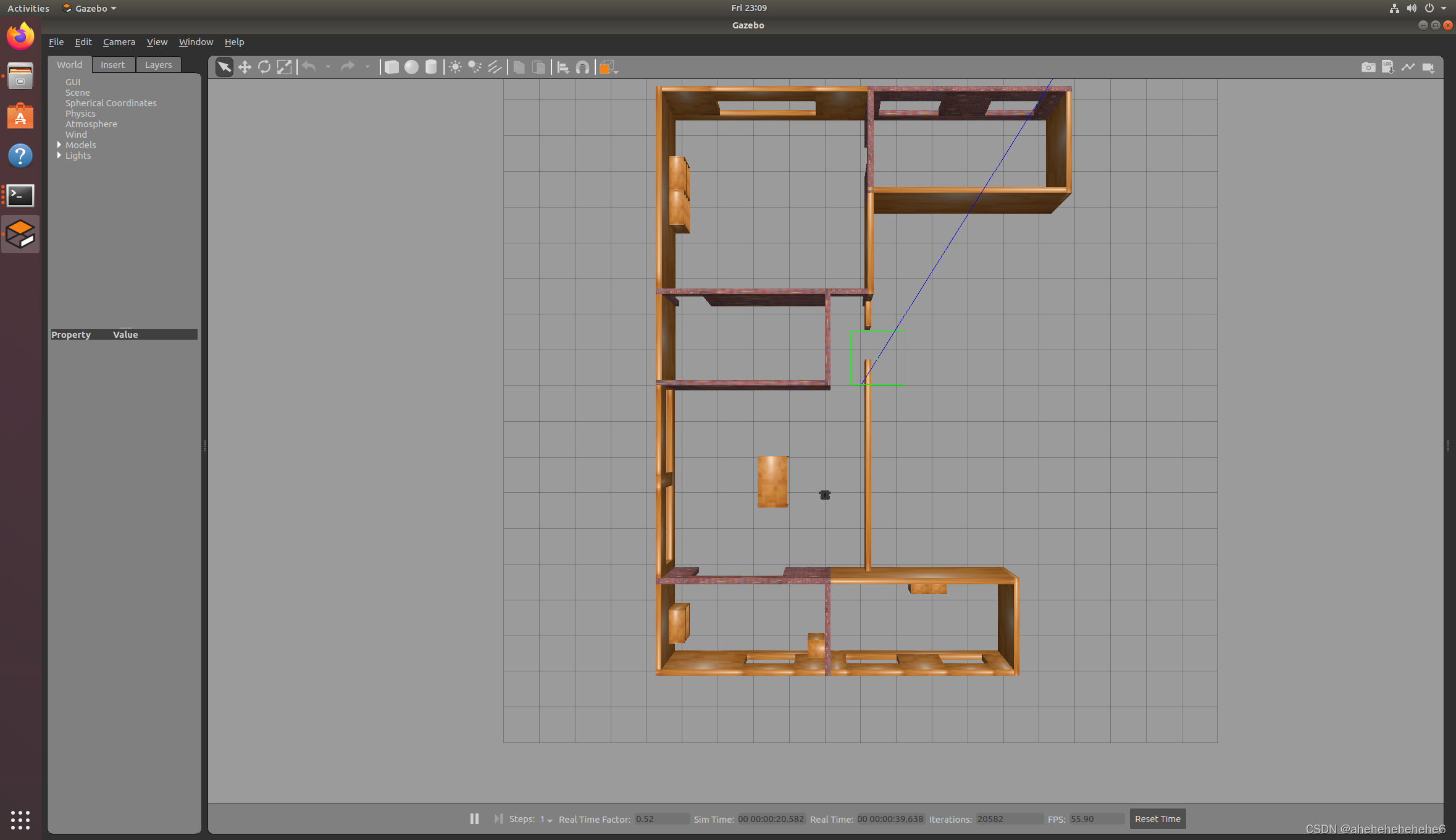1456x840 pixels.
Task: Open Terminal from the Ubuntu dock
Action: pyautogui.click(x=20, y=195)
